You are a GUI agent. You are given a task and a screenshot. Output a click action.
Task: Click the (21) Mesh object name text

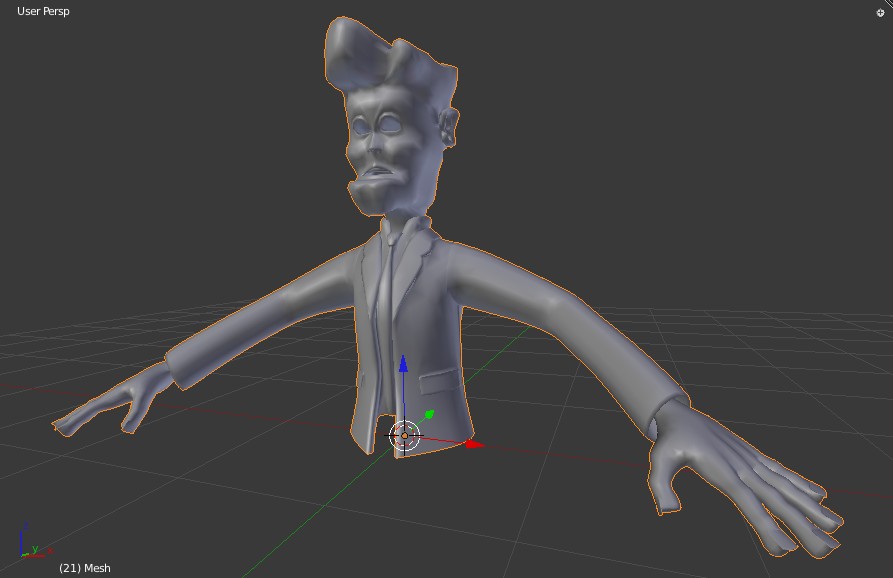tap(85, 567)
